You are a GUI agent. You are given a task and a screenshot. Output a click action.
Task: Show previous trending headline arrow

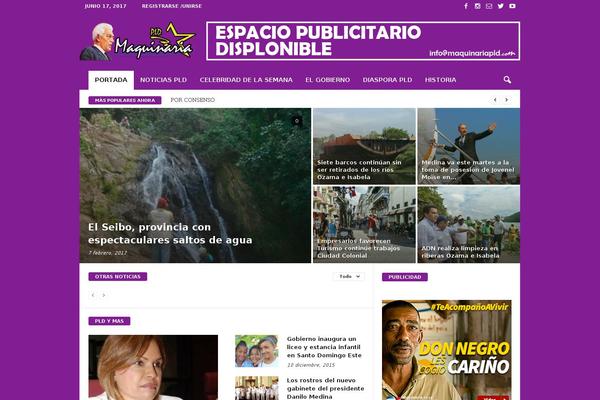(x=495, y=100)
